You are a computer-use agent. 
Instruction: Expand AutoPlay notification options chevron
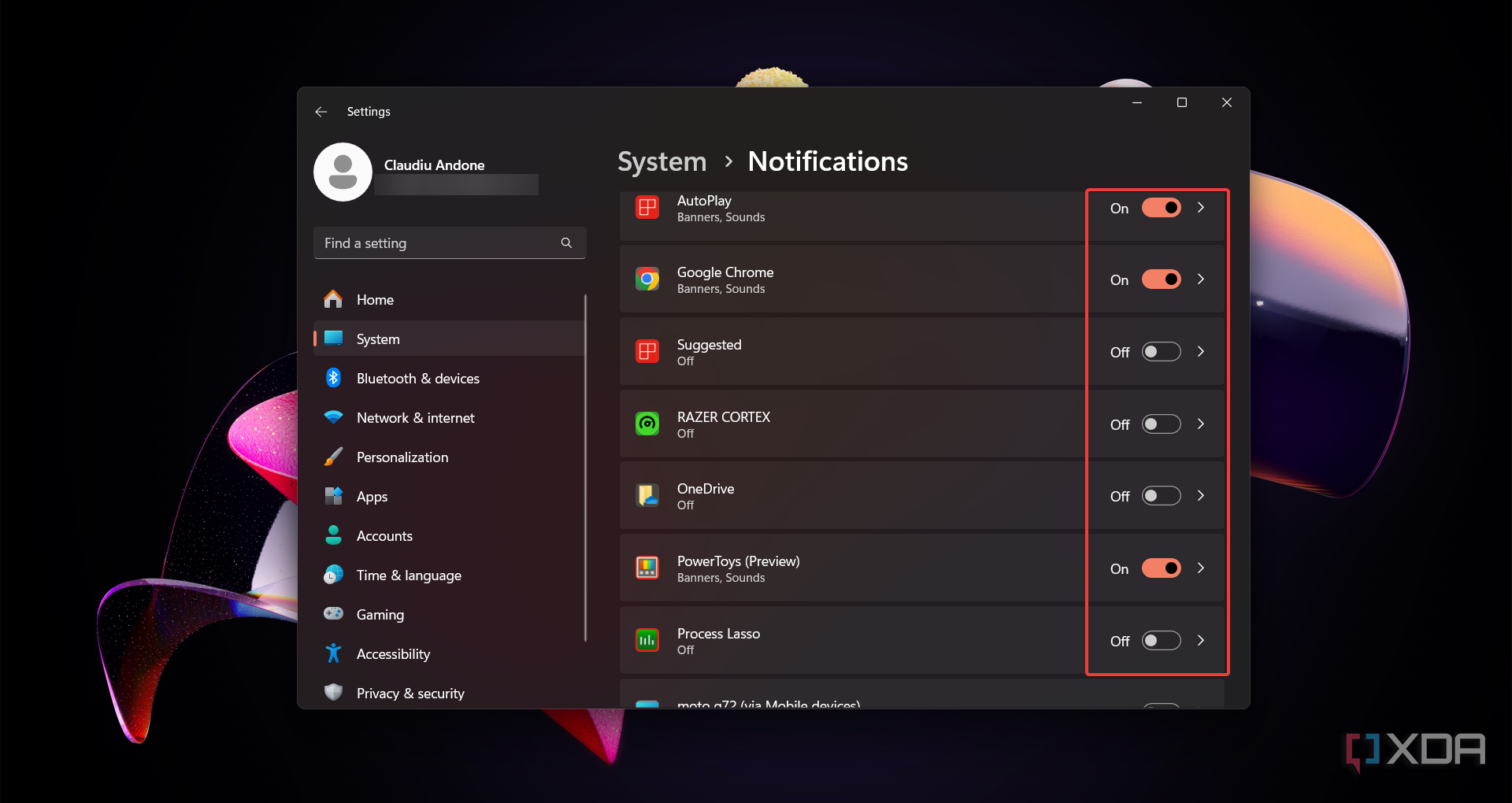click(1201, 208)
